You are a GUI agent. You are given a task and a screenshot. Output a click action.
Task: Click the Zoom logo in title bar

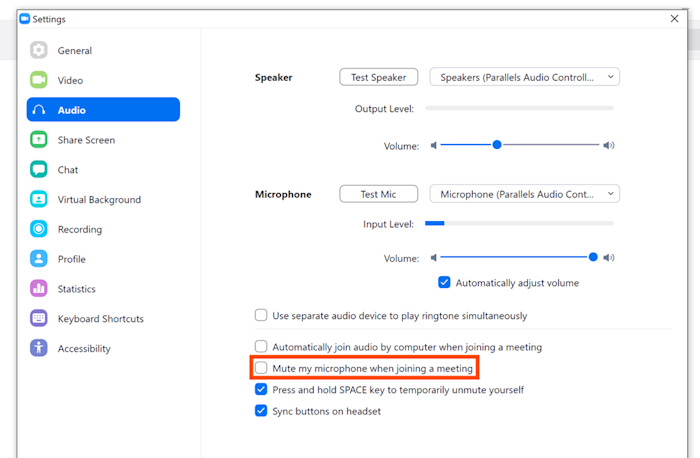(25, 19)
